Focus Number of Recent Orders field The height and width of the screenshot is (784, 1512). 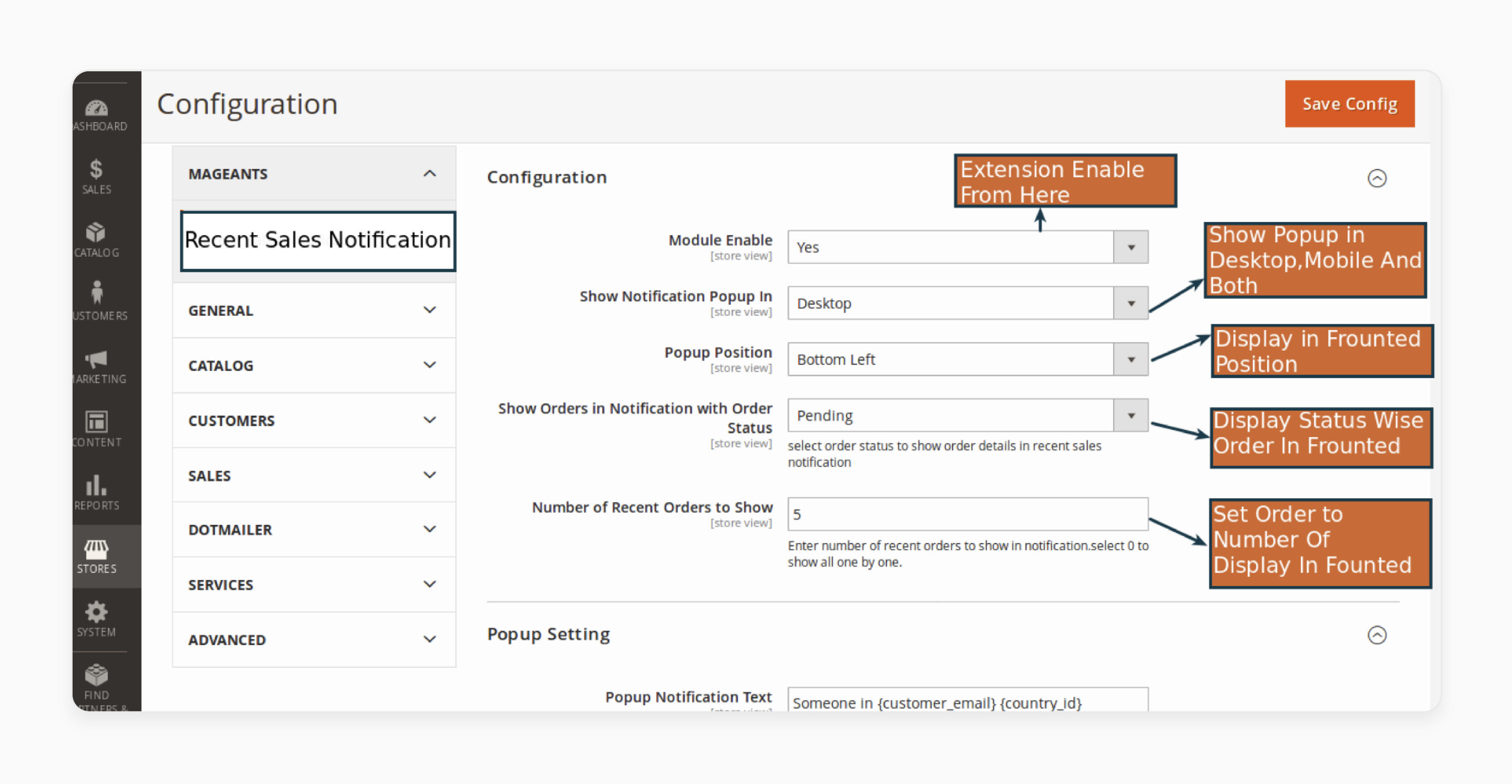tap(967, 514)
